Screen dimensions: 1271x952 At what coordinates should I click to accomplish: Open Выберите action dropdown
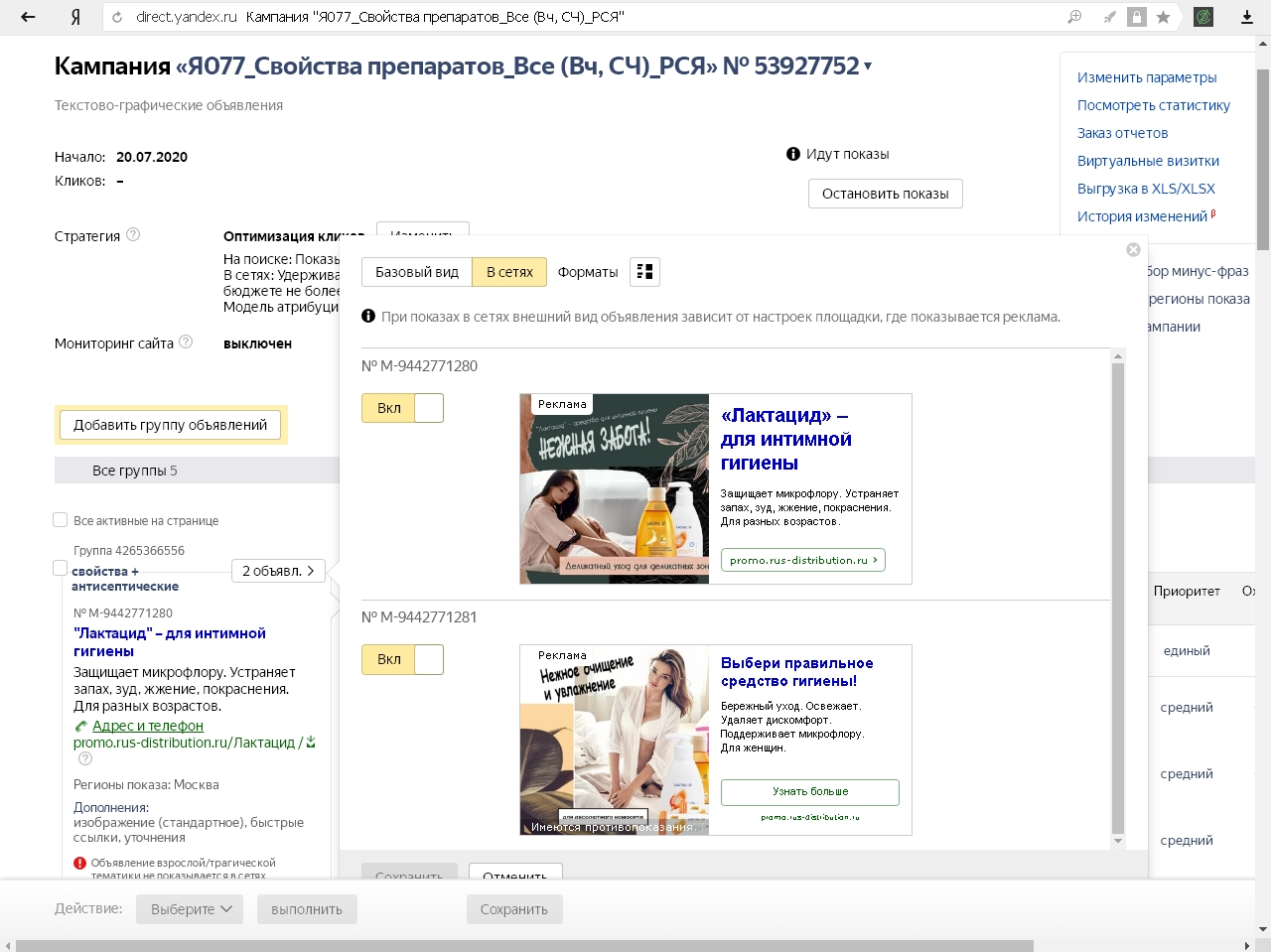coord(190,909)
